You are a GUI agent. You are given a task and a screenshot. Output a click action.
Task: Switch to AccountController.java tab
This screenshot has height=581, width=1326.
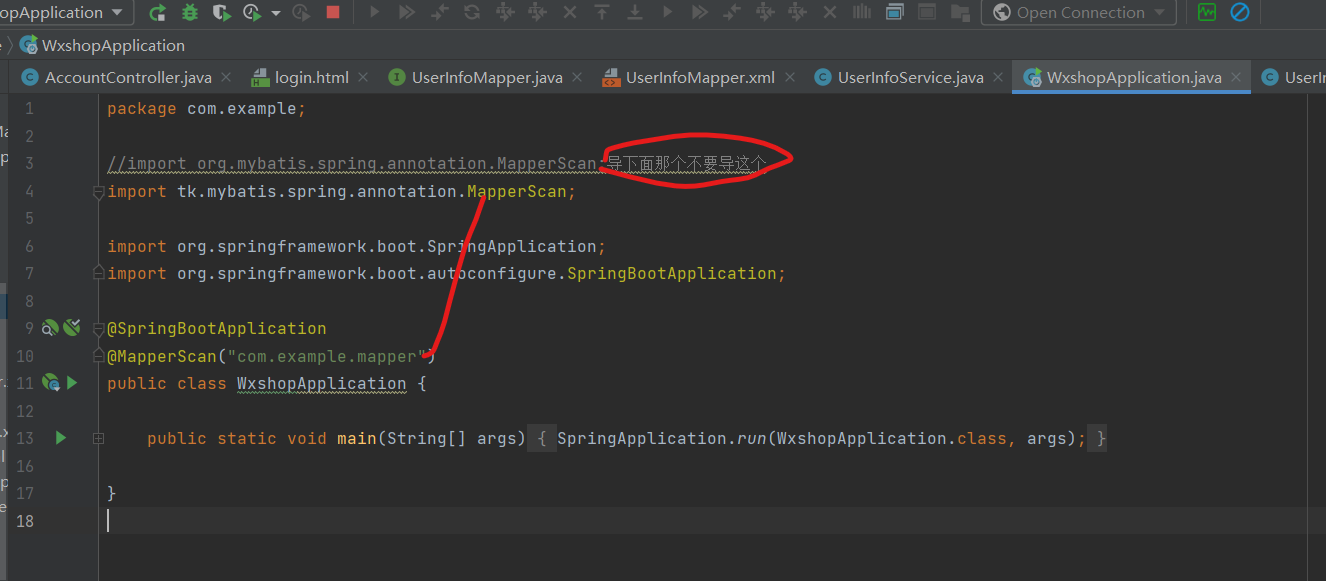click(x=128, y=77)
